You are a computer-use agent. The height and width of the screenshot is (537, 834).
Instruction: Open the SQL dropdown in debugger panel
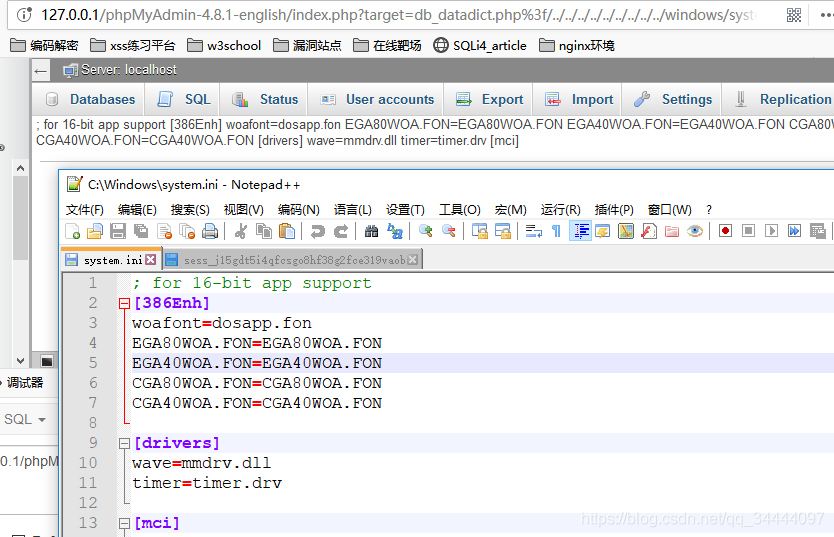(25, 419)
